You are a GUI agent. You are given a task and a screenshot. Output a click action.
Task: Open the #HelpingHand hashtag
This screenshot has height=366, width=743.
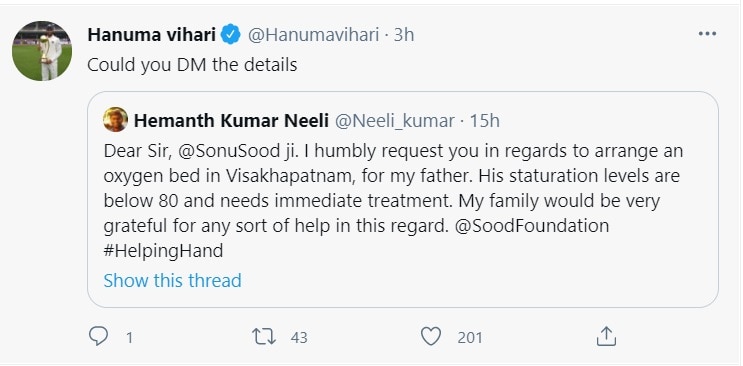pos(163,251)
